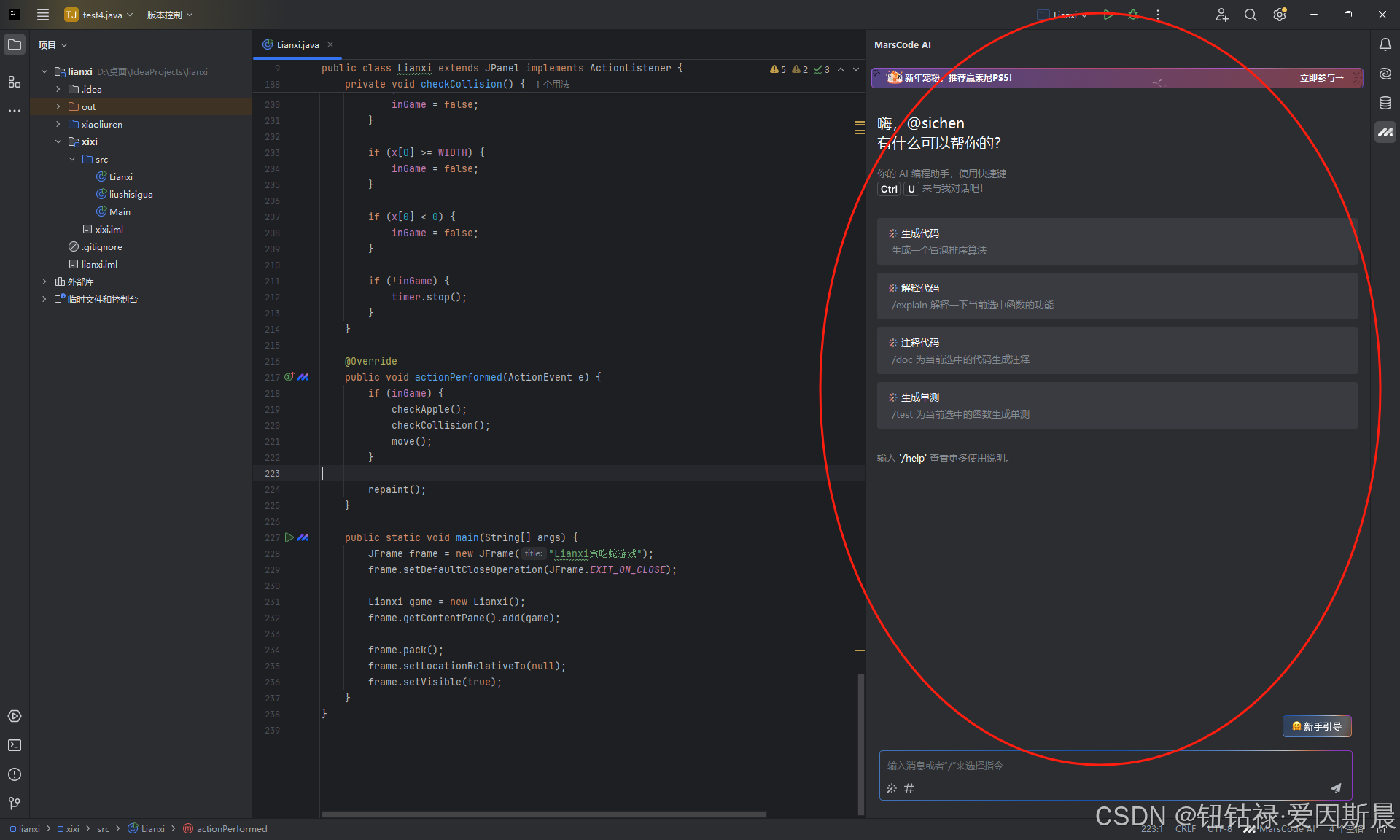Viewport: 1400px width, 840px height.
Task: Click the send message arrow icon
Action: 1335,787
